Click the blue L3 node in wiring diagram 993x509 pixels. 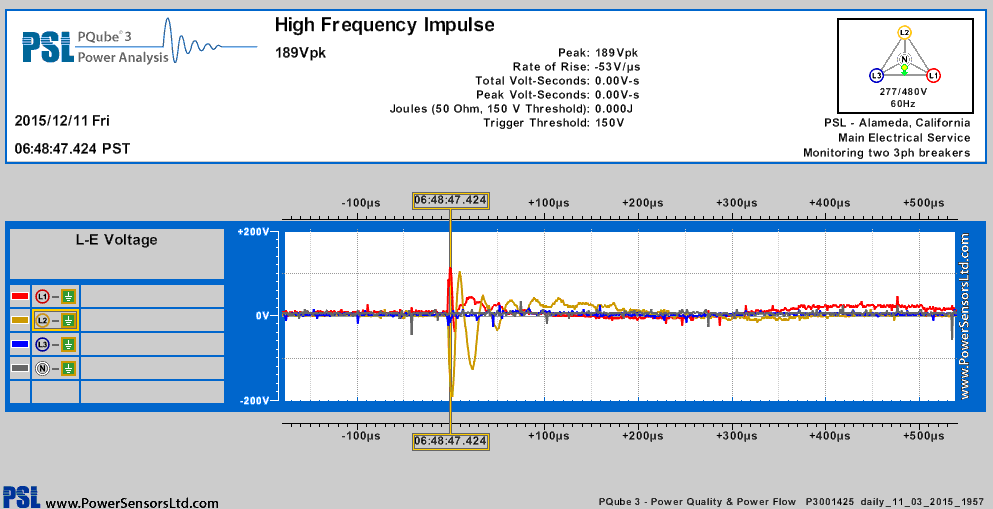point(876,75)
